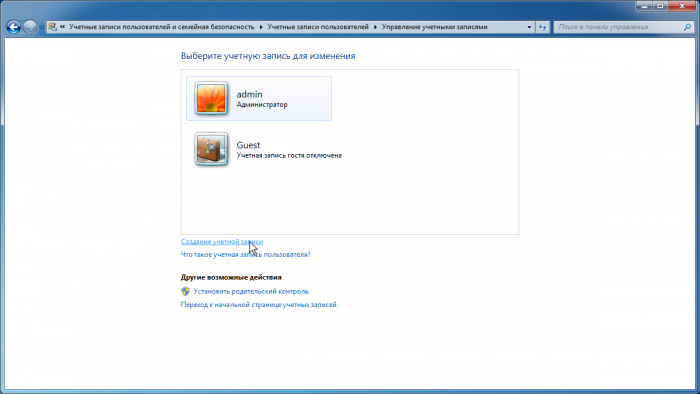Select breadcrumb 'Управление учетными записями'

pyautogui.click(x=434, y=27)
